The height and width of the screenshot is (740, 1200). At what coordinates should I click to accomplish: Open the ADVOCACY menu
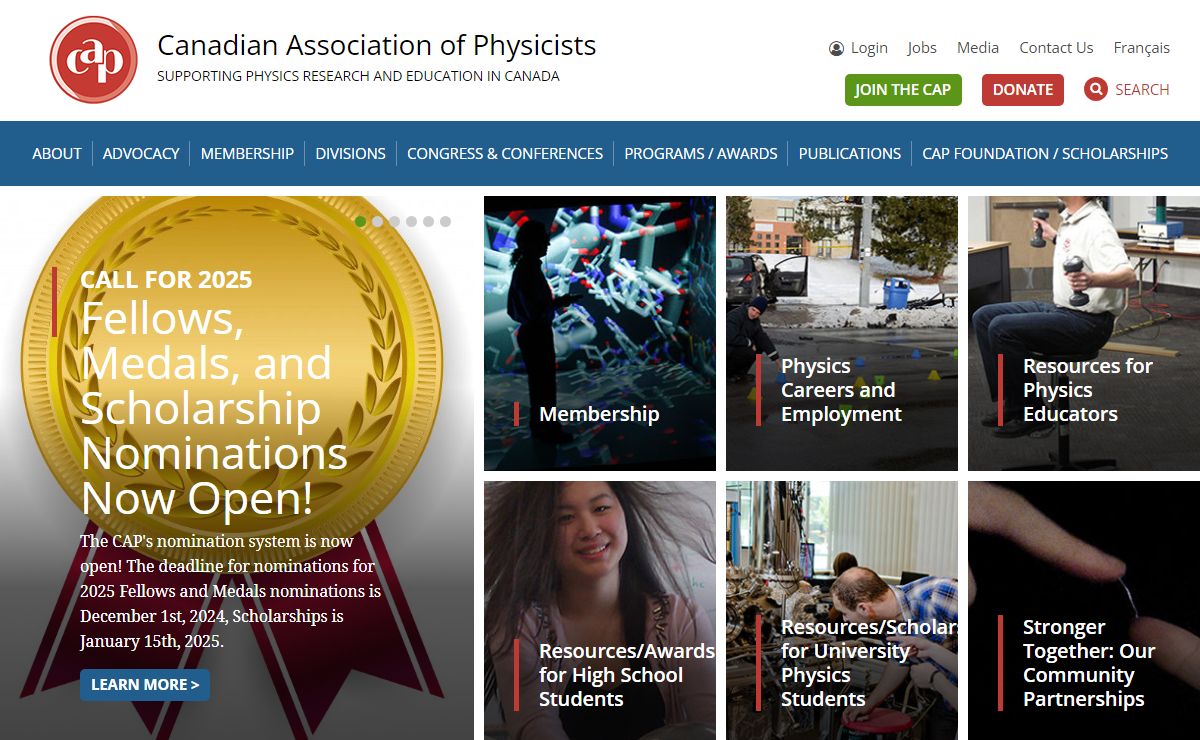tap(141, 153)
